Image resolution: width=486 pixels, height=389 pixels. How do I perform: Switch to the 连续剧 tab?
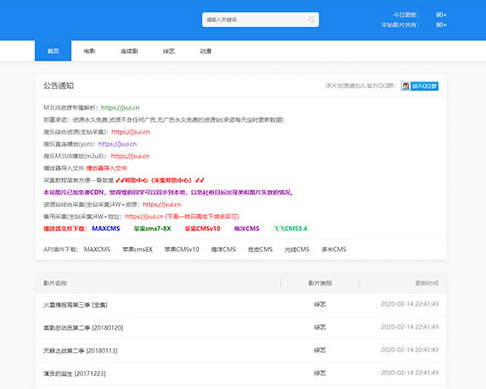click(129, 51)
